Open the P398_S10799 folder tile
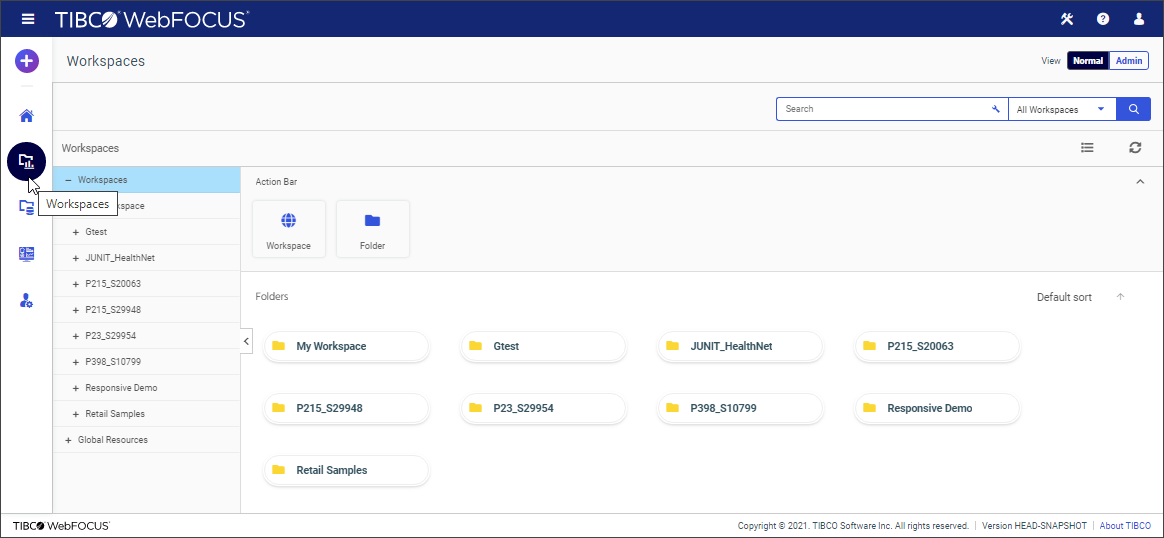The height and width of the screenshot is (538, 1164). (740, 408)
